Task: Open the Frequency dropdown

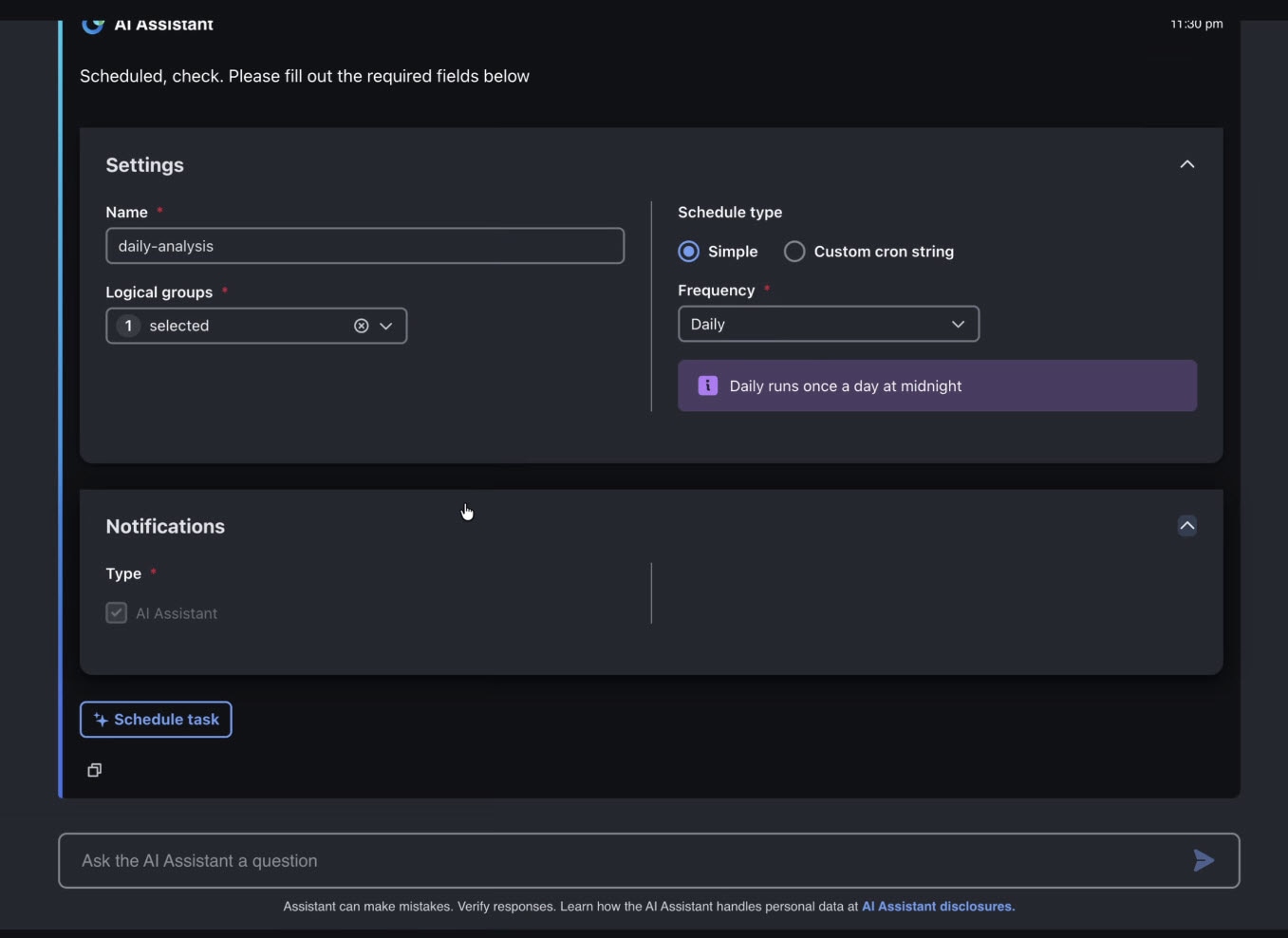Action: click(829, 324)
